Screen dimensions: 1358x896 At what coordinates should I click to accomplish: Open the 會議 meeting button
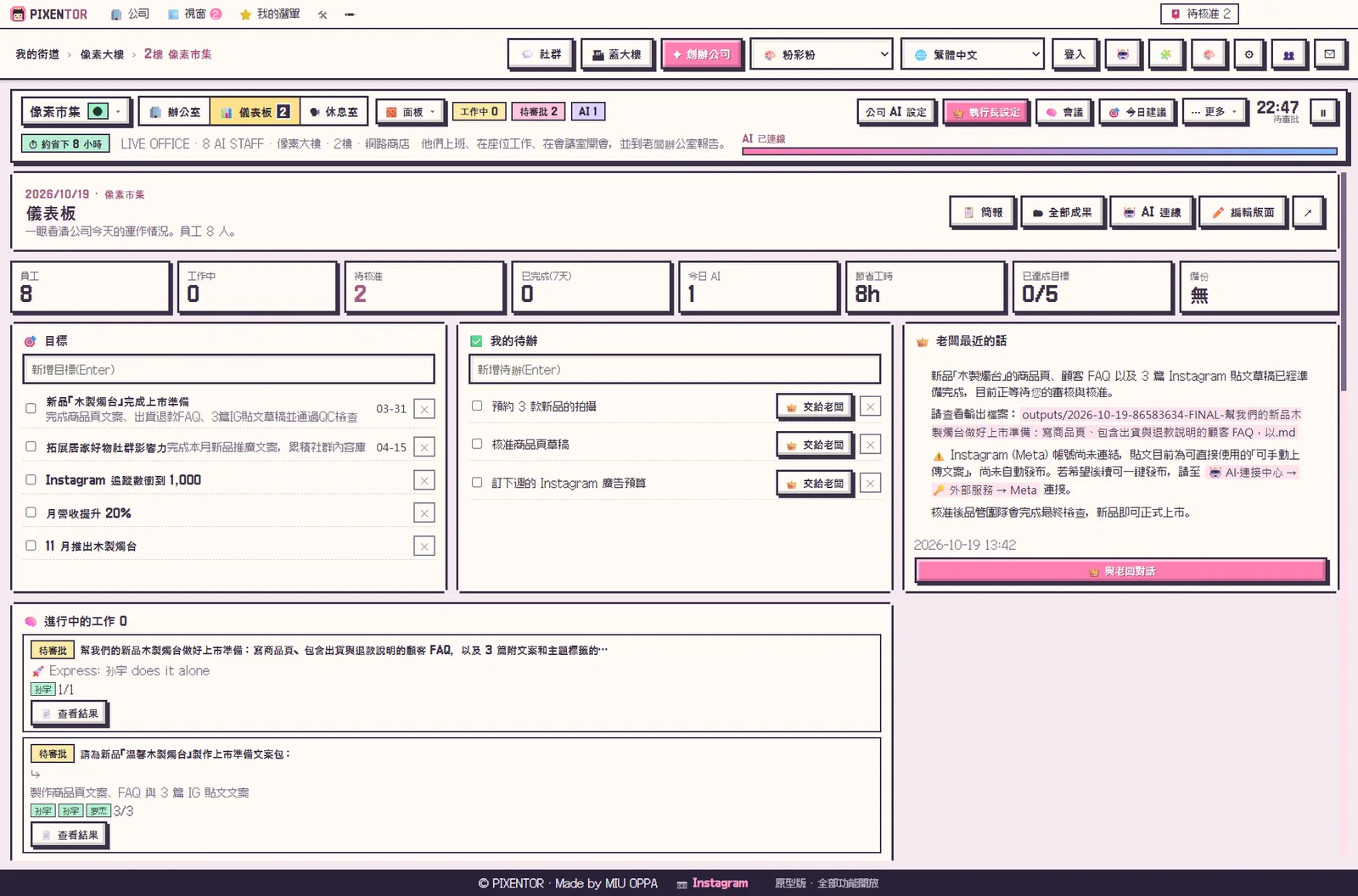[1064, 112]
